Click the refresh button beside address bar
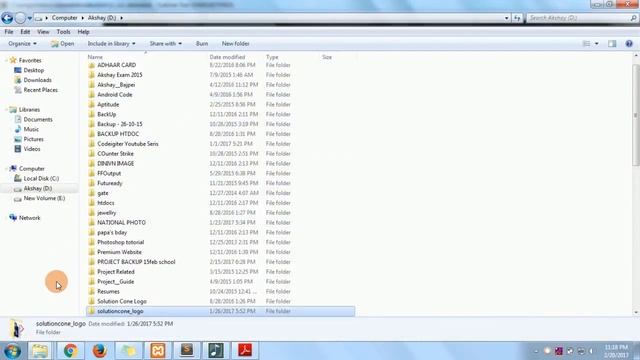640x360 pixels. (517, 18)
